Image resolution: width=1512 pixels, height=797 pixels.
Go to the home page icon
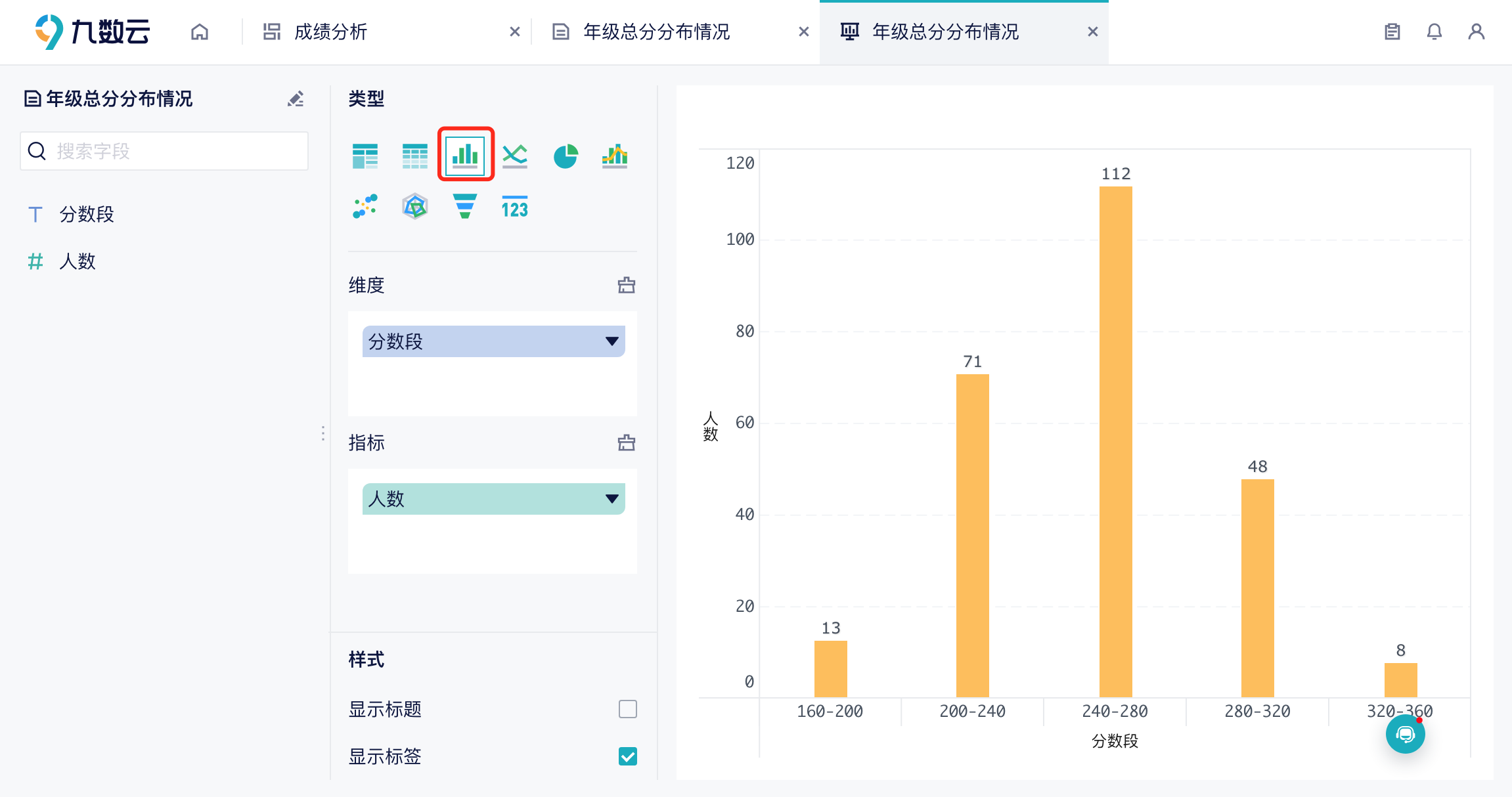pyautogui.click(x=200, y=32)
